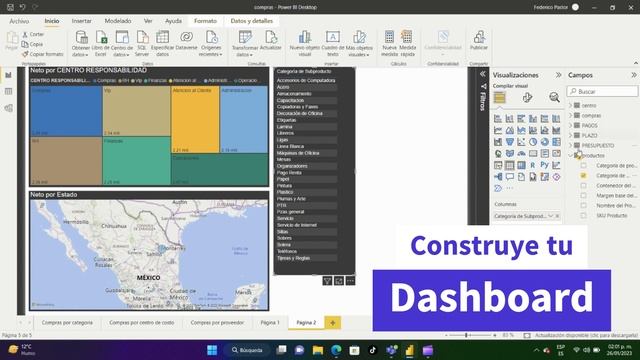Check the Nombre del Pro... field

click(x=583, y=205)
